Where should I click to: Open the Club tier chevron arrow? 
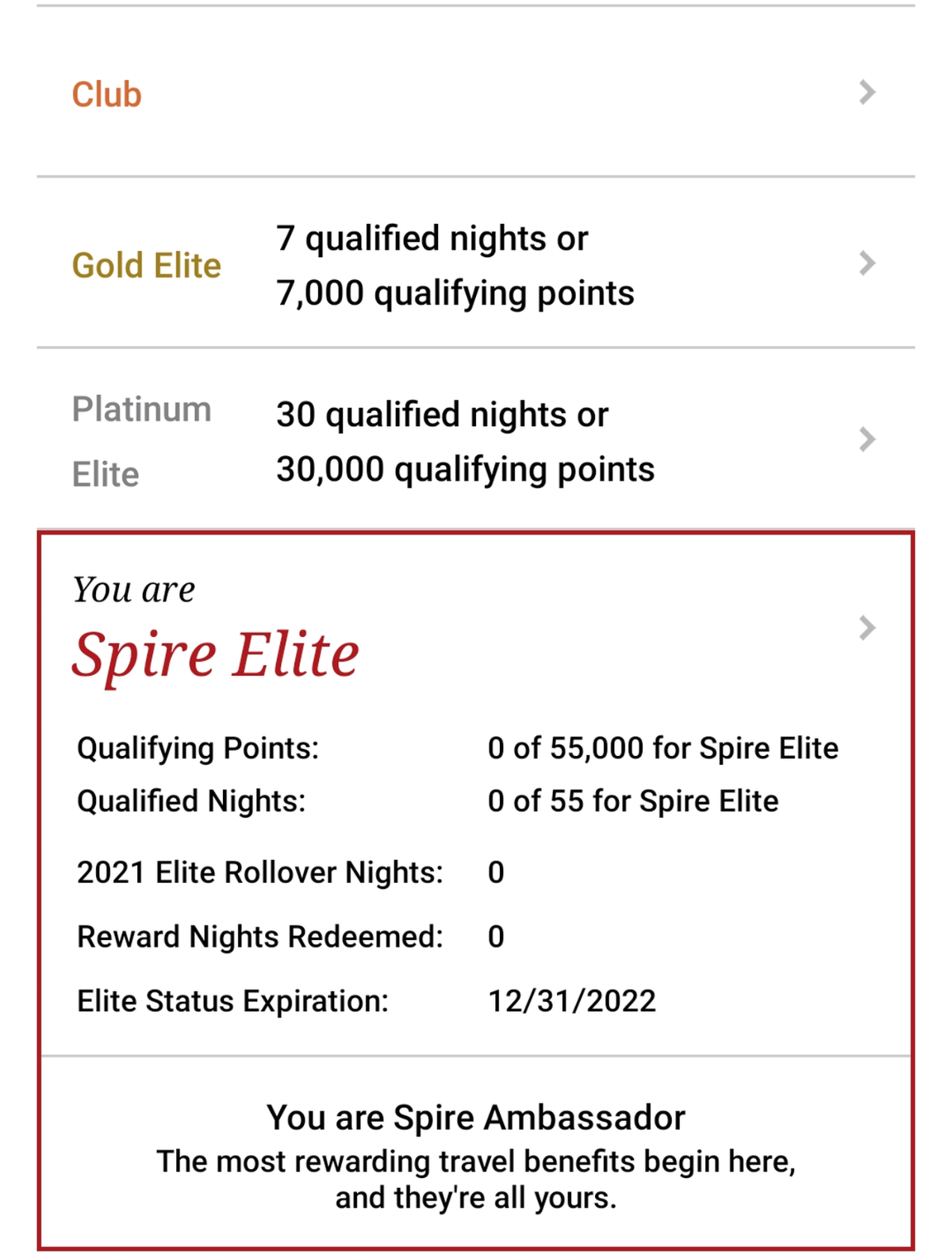click(x=867, y=92)
